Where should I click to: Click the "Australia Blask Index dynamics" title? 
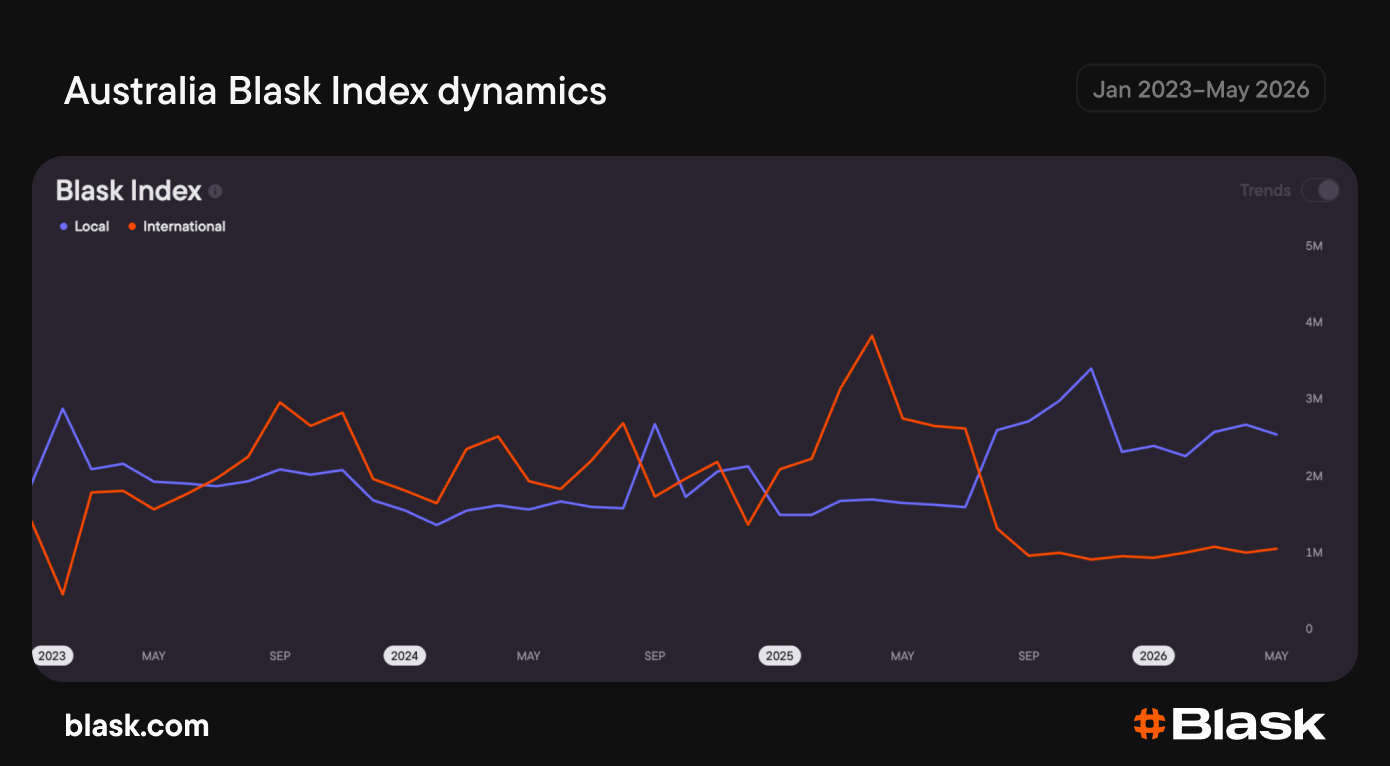335,91
